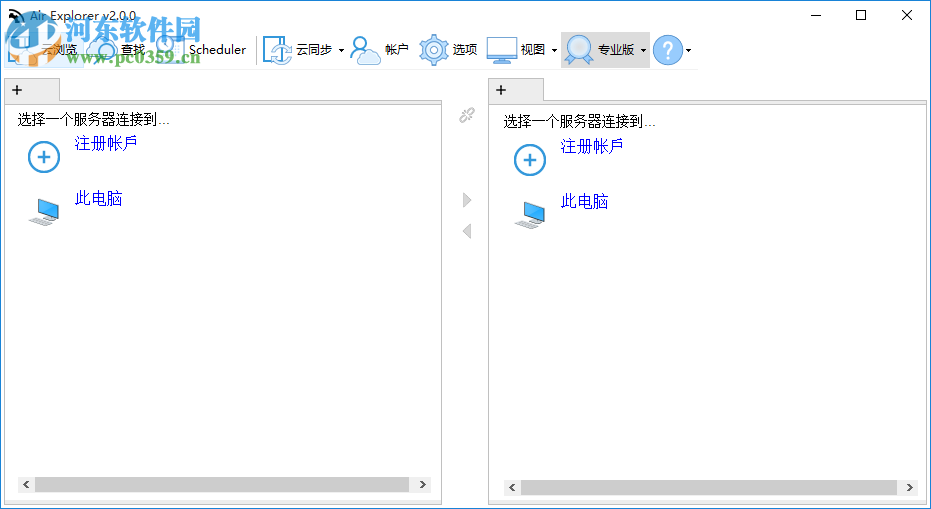The height and width of the screenshot is (509, 931).
Task: Maximize the Air Explorer window
Action: 861,15
